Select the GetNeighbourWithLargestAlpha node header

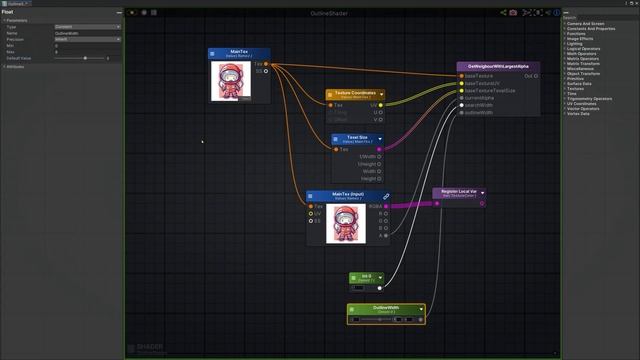[x=498, y=66]
